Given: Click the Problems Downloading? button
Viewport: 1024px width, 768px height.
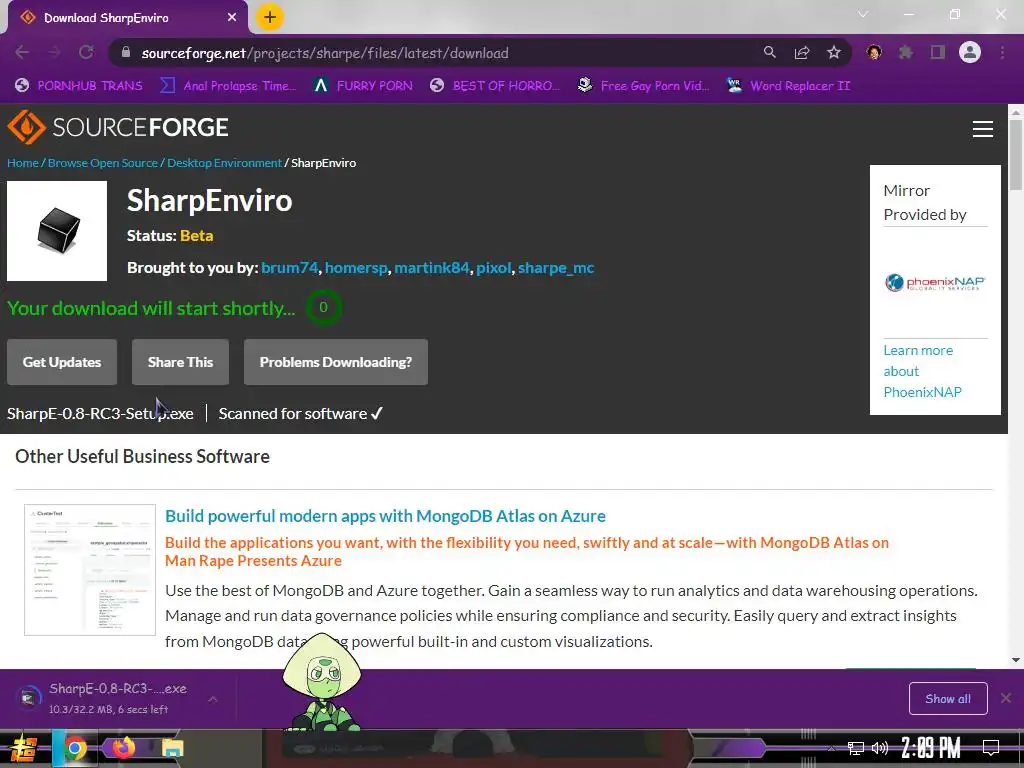Looking at the screenshot, I should [336, 362].
